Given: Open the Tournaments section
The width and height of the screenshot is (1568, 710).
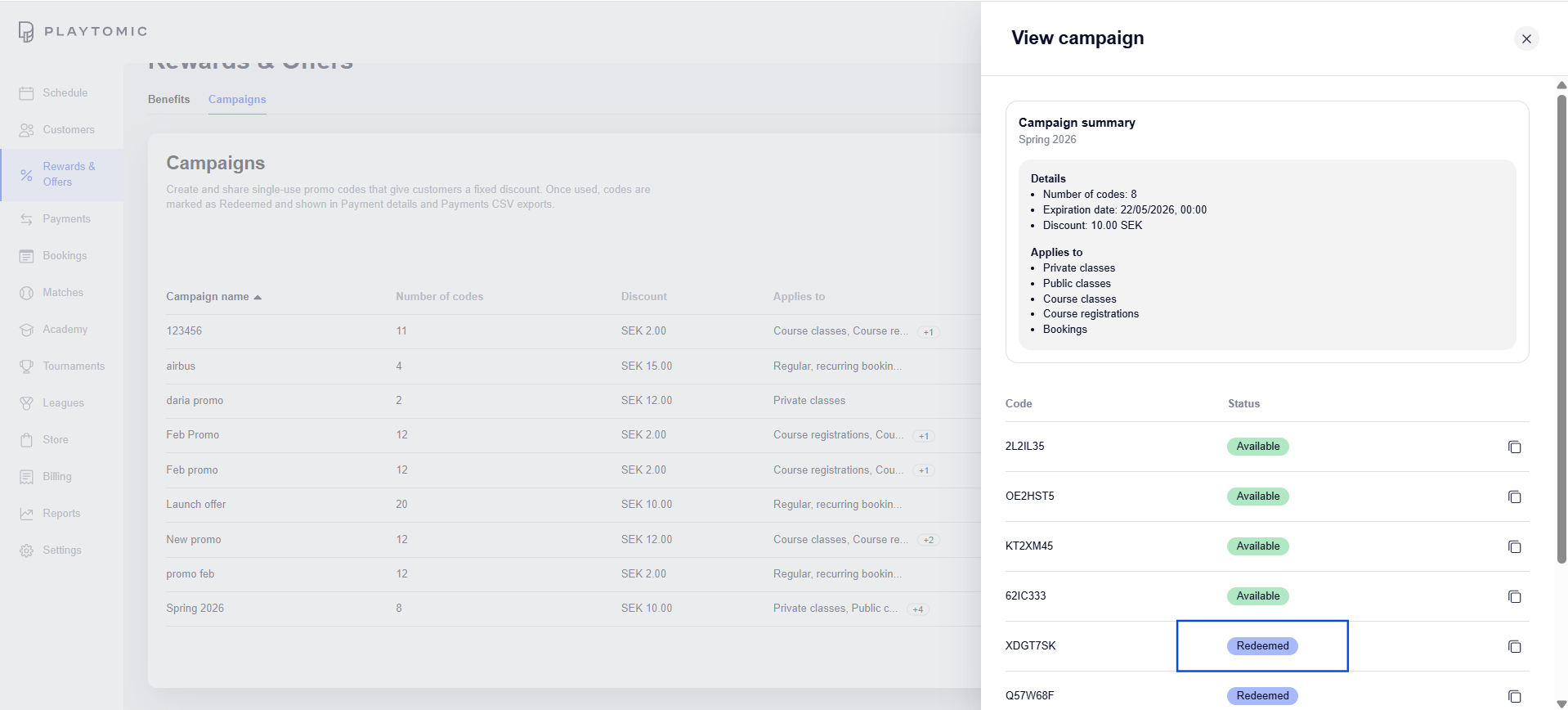Looking at the screenshot, I should (x=73, y=366).
